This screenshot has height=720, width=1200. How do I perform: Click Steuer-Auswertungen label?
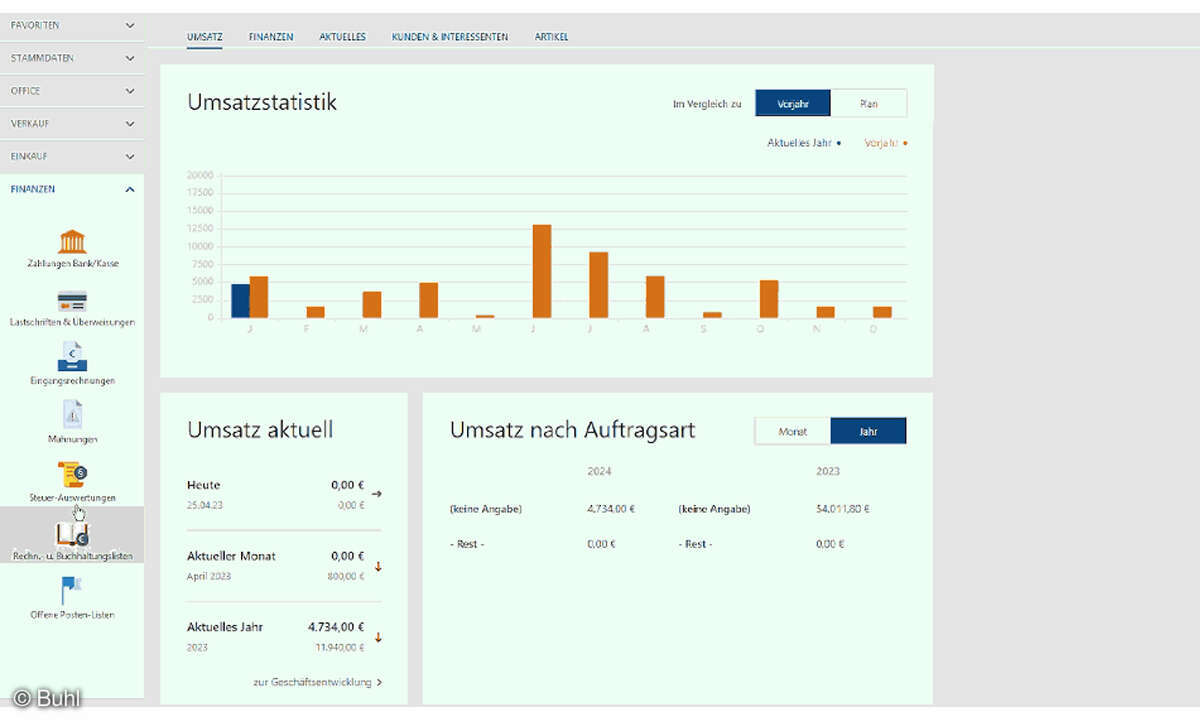tap(72, 497)
